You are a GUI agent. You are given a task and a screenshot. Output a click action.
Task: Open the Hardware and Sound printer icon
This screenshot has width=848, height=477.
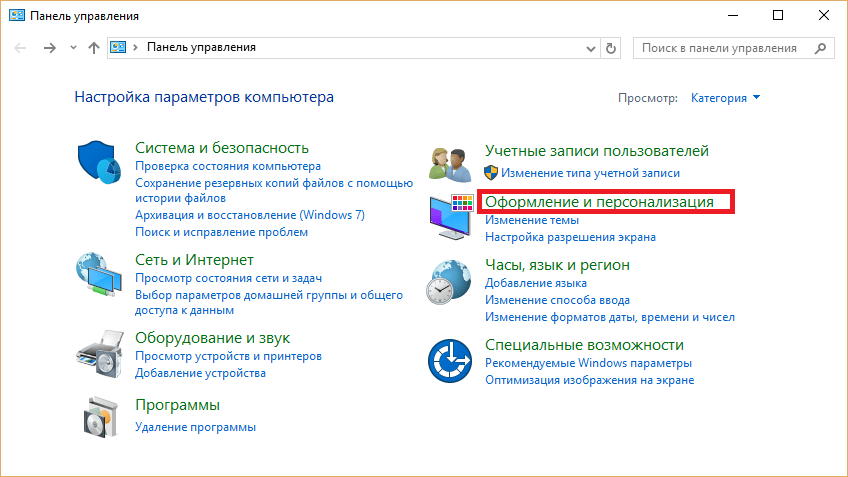[100, 353]
